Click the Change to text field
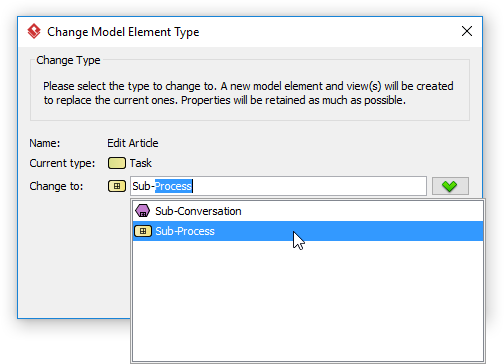The width and height of the screenshot is (504, 364). (x=278, y=186)
